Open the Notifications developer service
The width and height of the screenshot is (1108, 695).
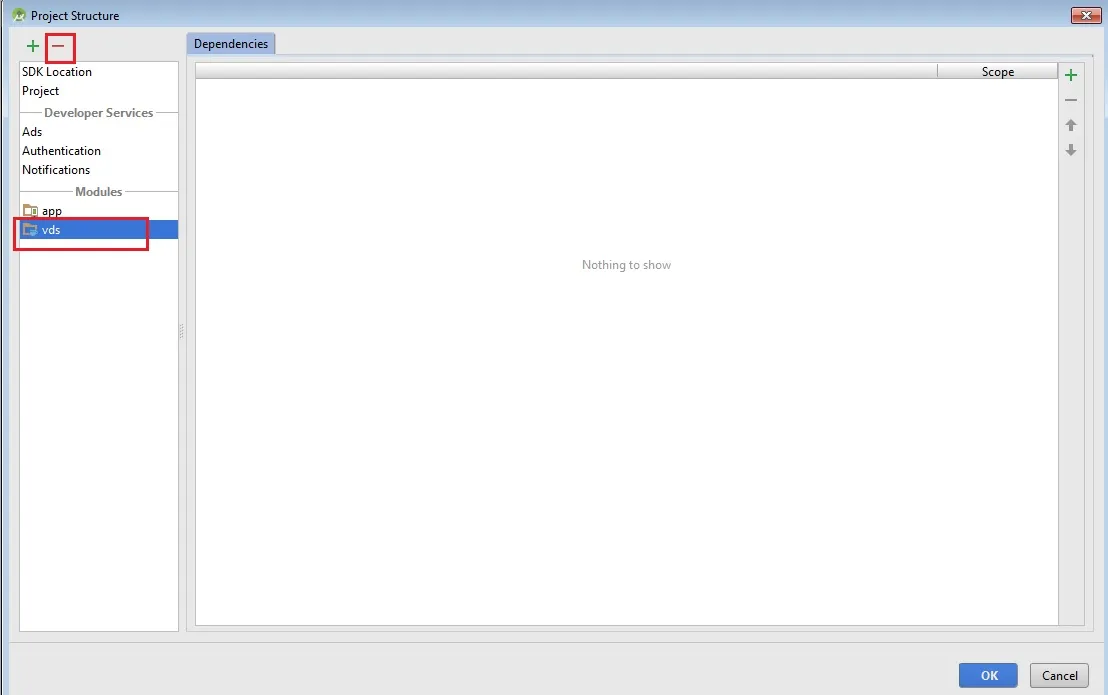98,170
